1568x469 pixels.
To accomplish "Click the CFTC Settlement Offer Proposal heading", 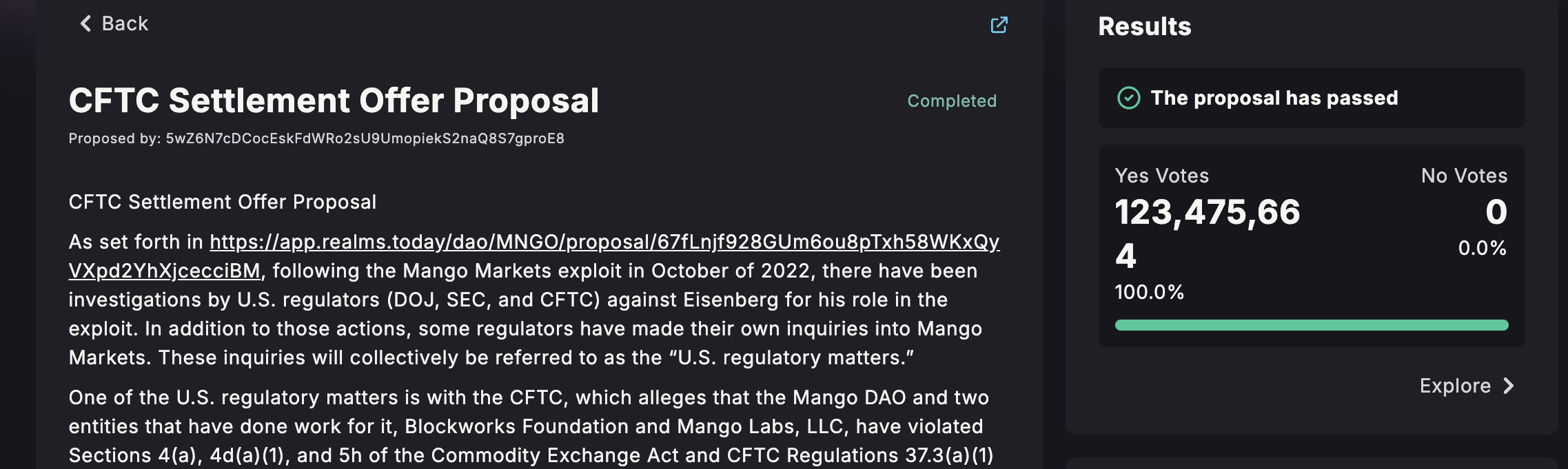I will pyautogui.click(x=334, y=101).
